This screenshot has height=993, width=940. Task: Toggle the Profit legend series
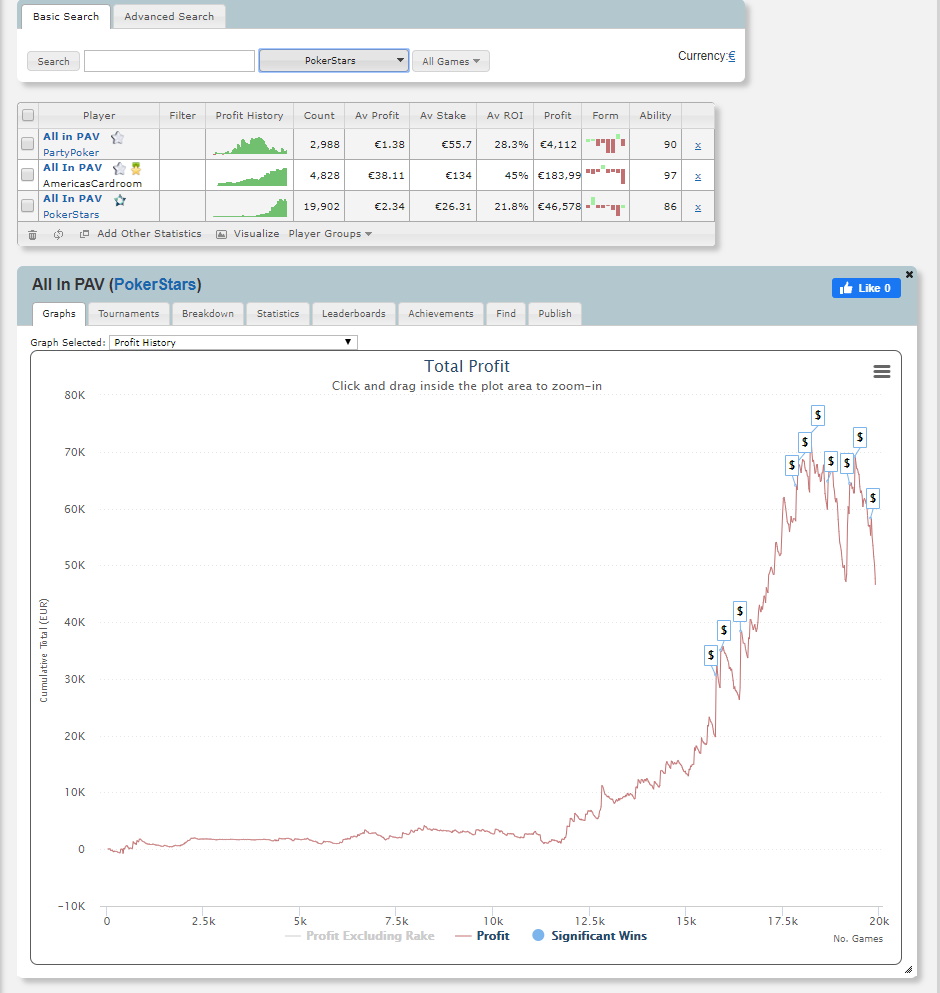point(482,936)
